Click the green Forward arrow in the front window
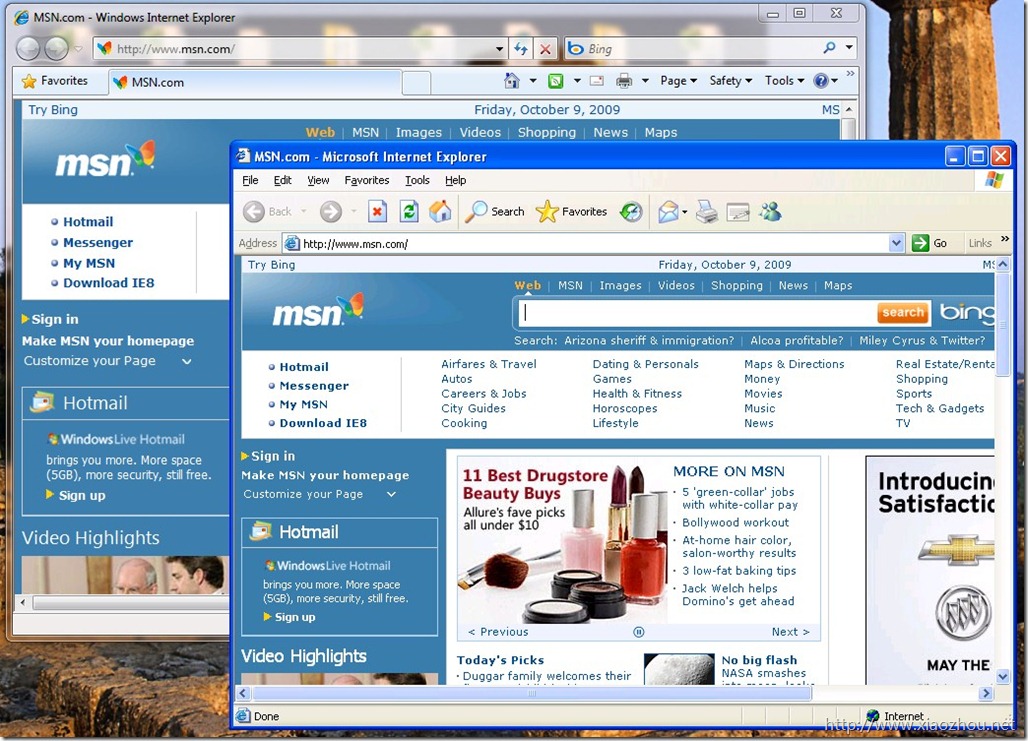The width and height of the screenshot is (1028, 741). click(x=330, y=212)
